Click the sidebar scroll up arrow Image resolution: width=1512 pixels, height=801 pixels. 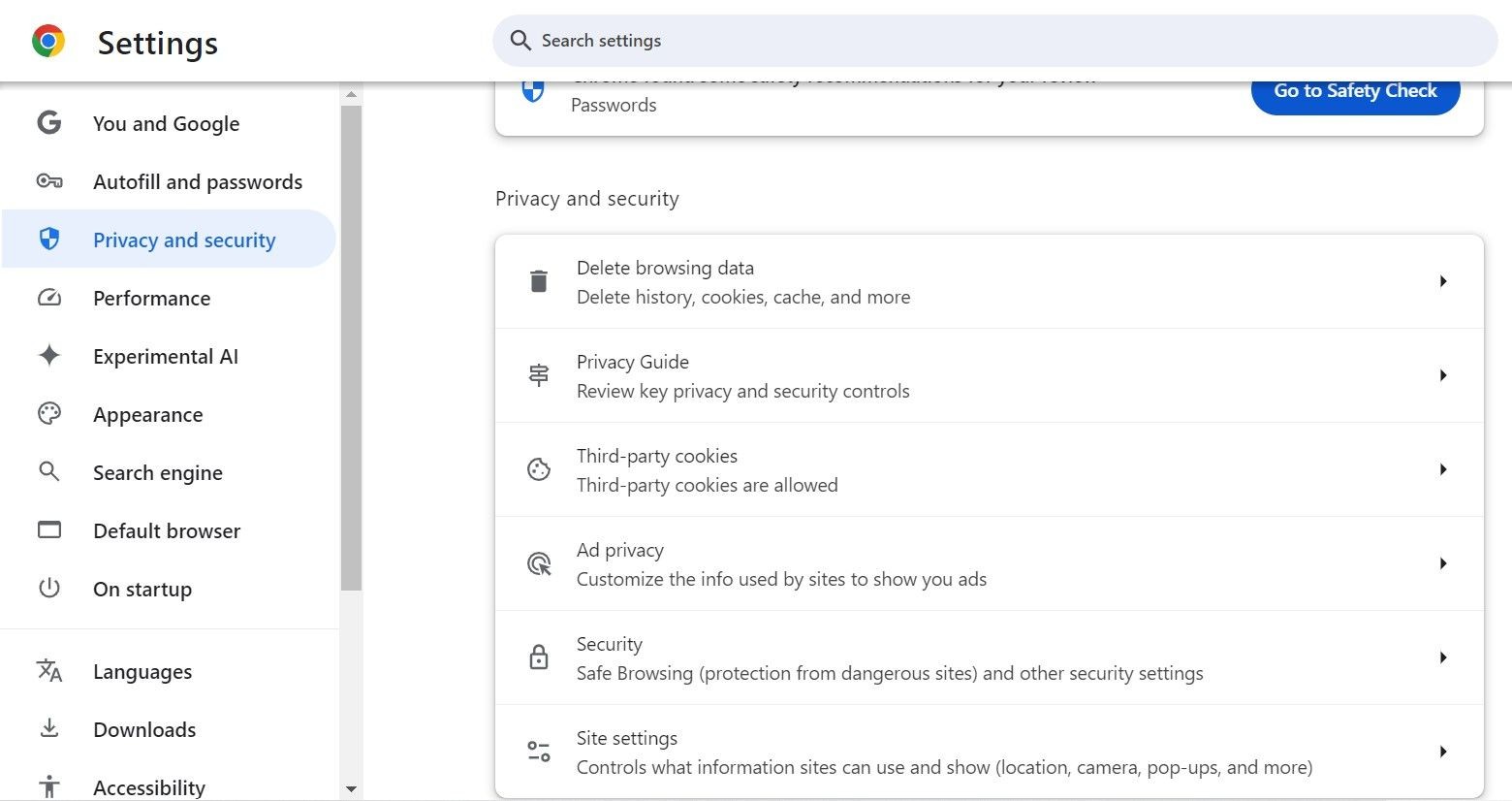click(x=351, y=94)
